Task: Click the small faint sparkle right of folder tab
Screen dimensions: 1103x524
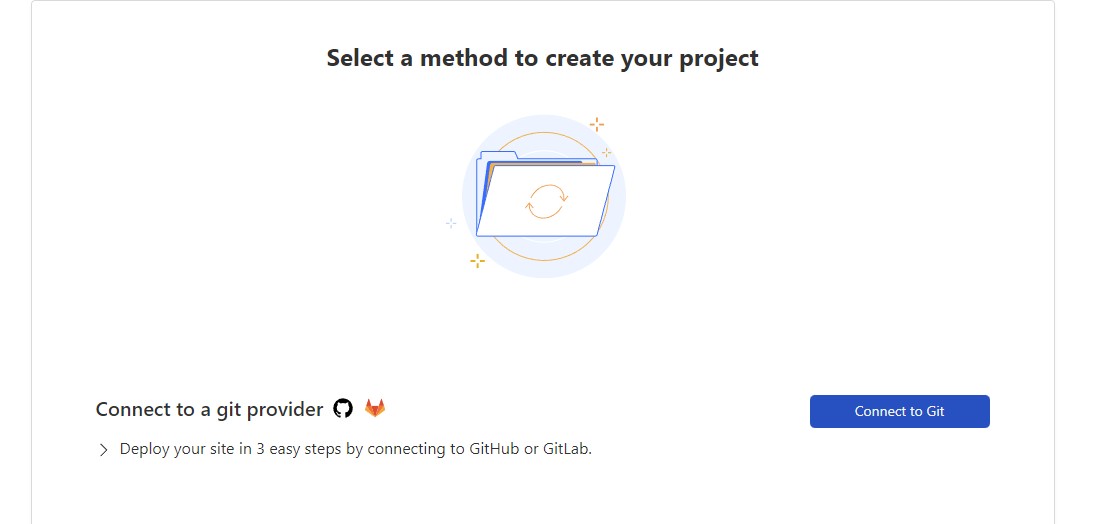Action: pos(606,153)
